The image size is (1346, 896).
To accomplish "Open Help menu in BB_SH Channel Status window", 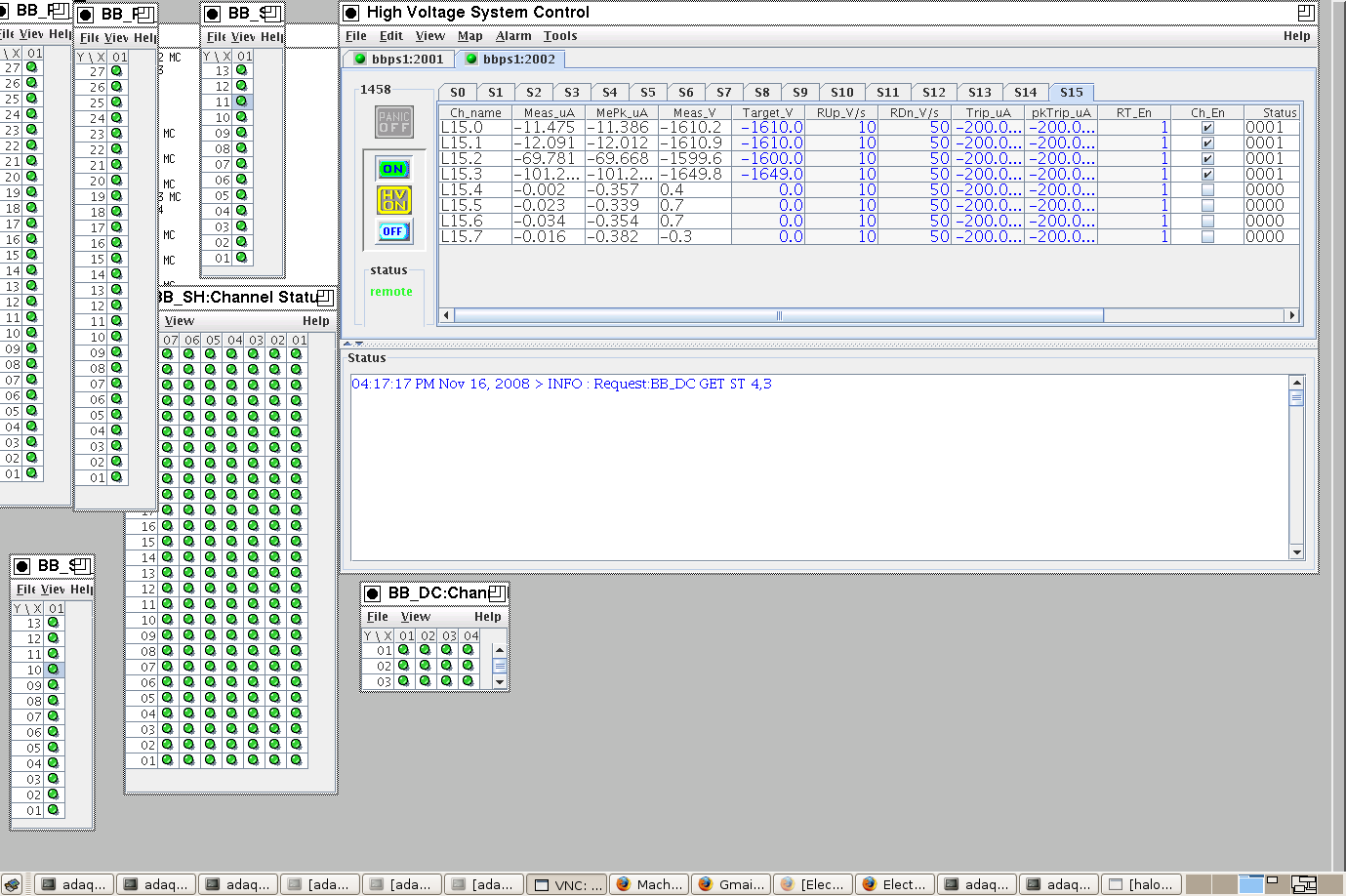I will (x=316, y=321).
